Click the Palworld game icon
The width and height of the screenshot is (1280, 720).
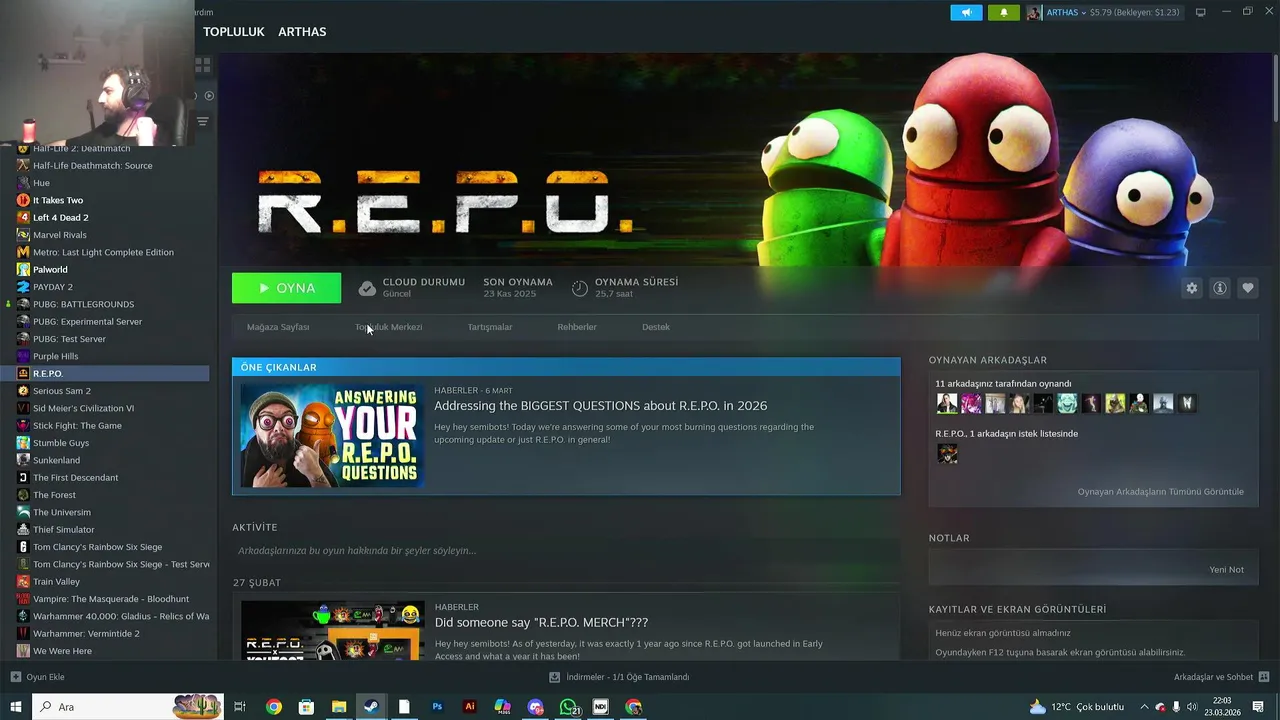point(23,269)
